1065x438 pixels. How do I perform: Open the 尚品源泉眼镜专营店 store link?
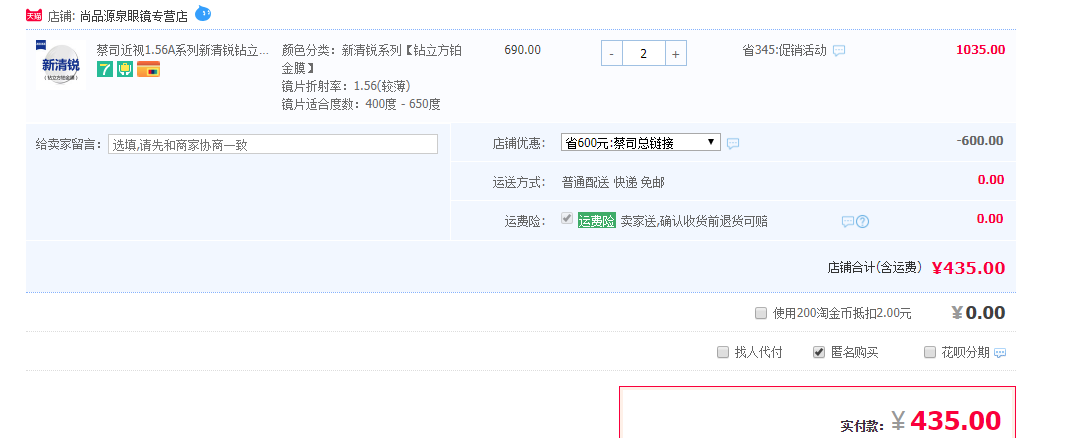[133, 16]
